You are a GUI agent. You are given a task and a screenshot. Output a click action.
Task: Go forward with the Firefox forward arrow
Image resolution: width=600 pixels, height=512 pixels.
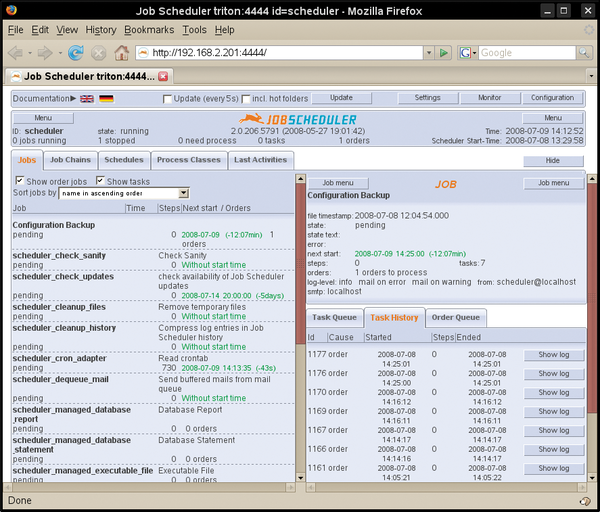(x=45, y=52)
